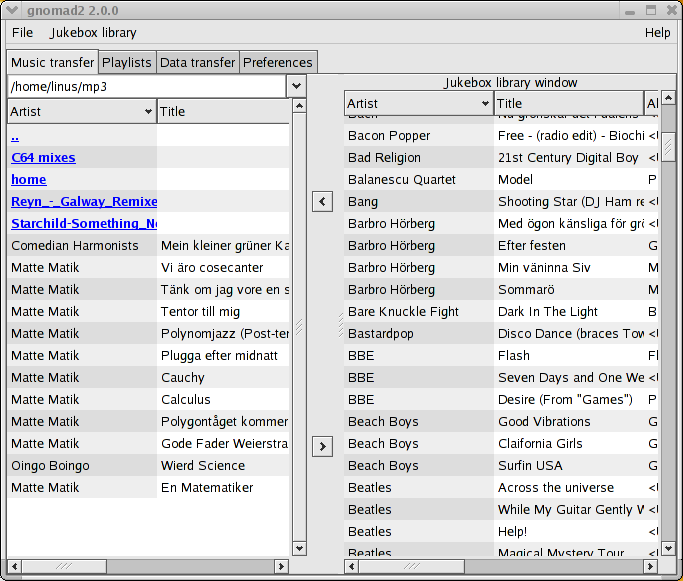Viewport: 683px width, 581px height.
Task: Select Oingo Boingo Wierd Science track
Action: click(x=148, y=466)
